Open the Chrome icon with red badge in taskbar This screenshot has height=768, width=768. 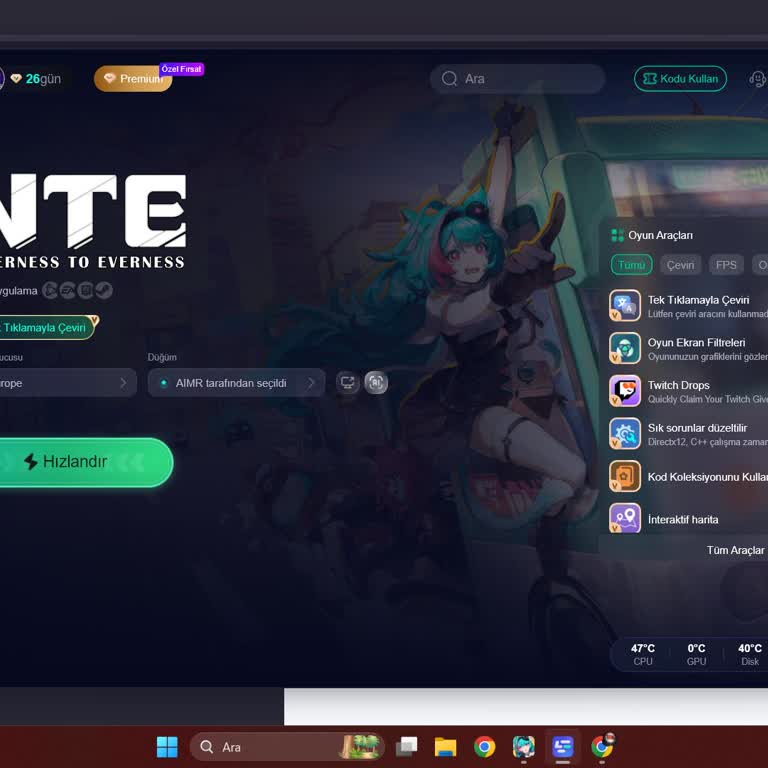[x=602, y=747]
